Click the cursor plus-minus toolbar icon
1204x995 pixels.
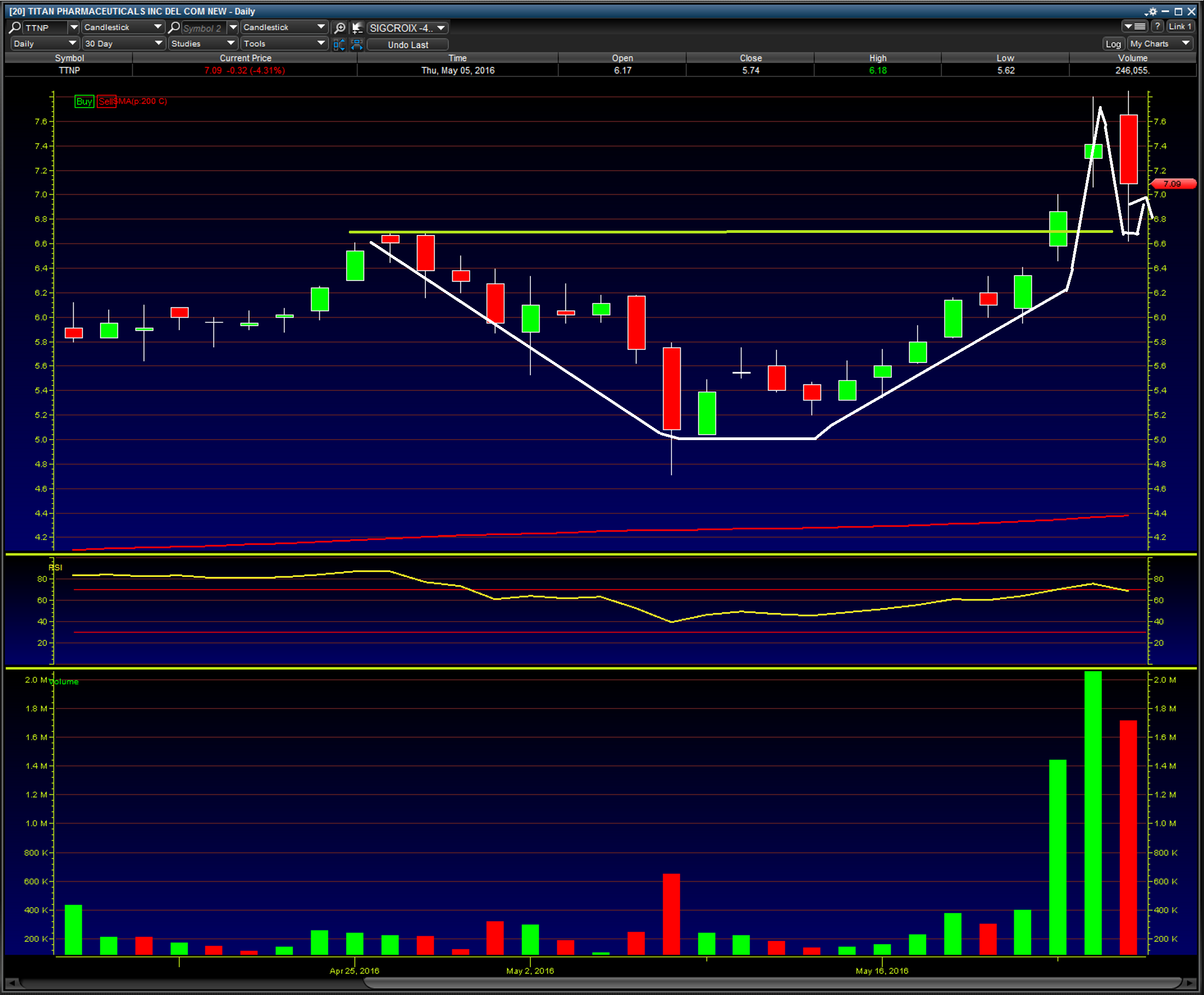tap(357, 27)
